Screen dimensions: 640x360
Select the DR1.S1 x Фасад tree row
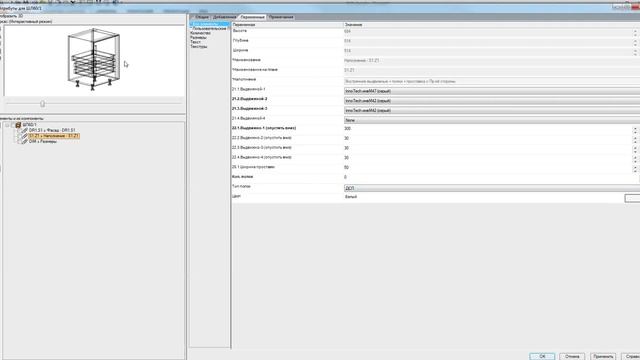[x=52, y=130]
